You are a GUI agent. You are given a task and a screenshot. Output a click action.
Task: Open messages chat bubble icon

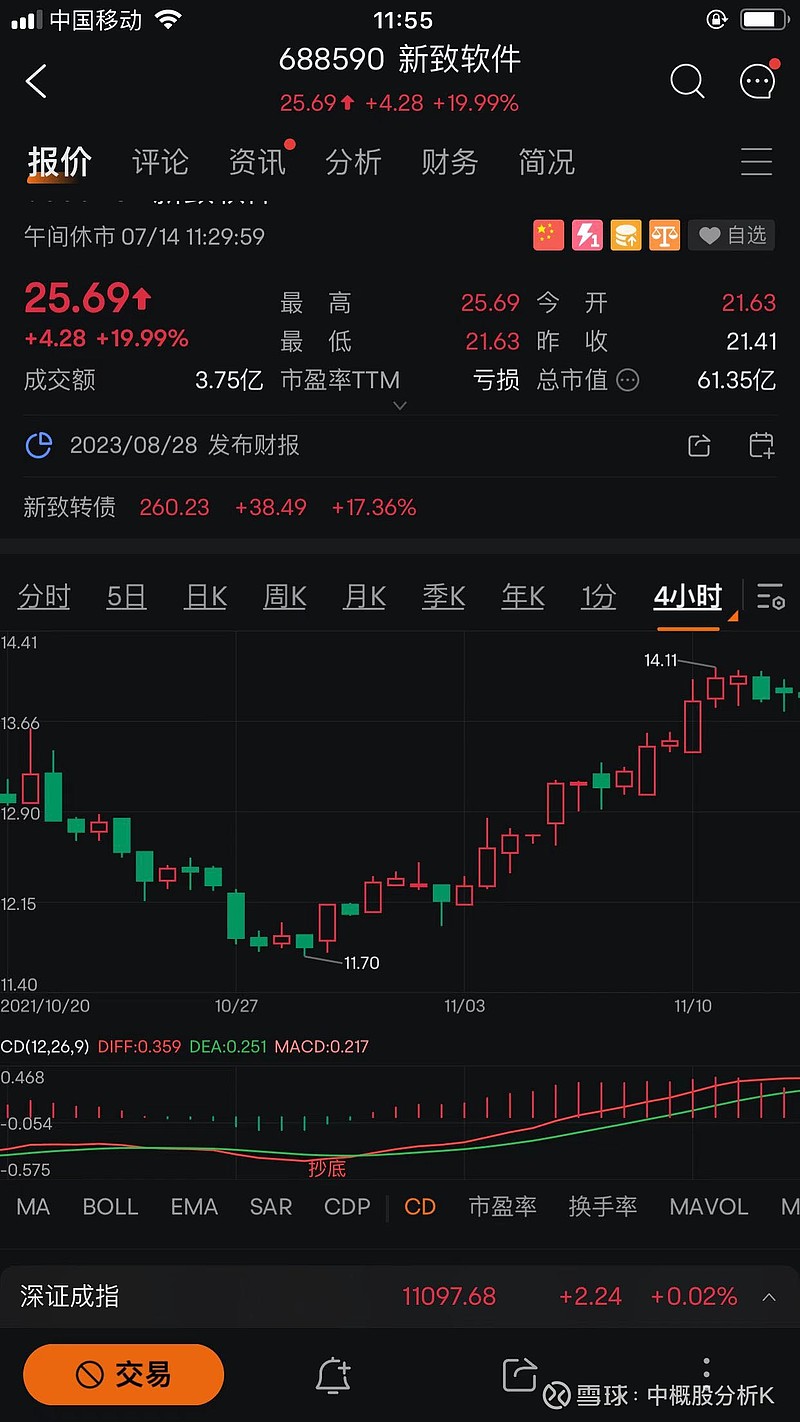tap(758, 80)
